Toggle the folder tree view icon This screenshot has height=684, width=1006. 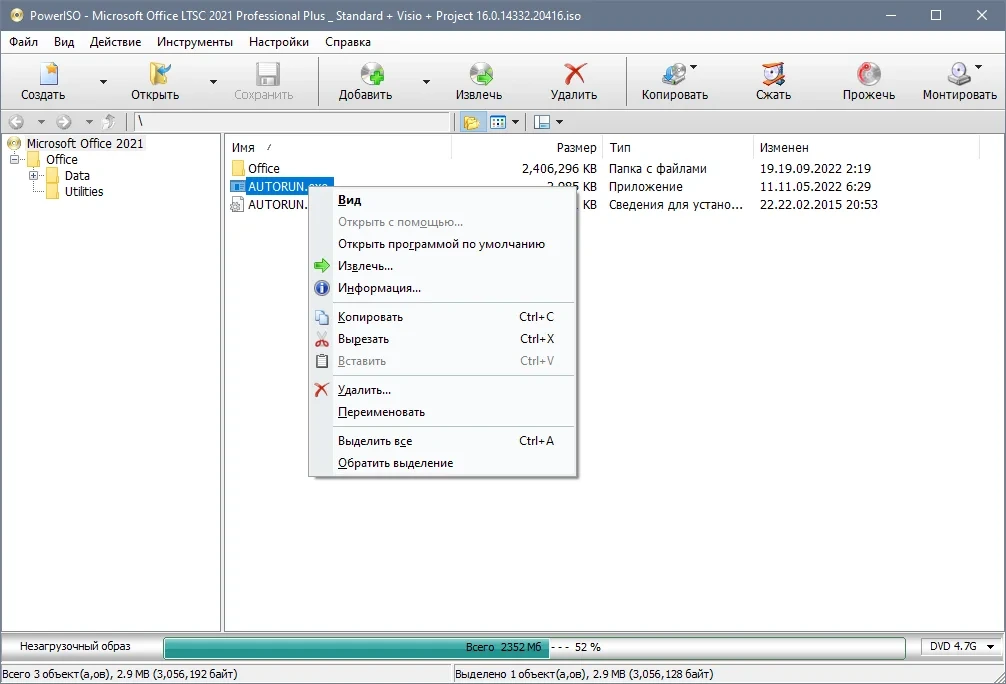(x=472, y=122)
